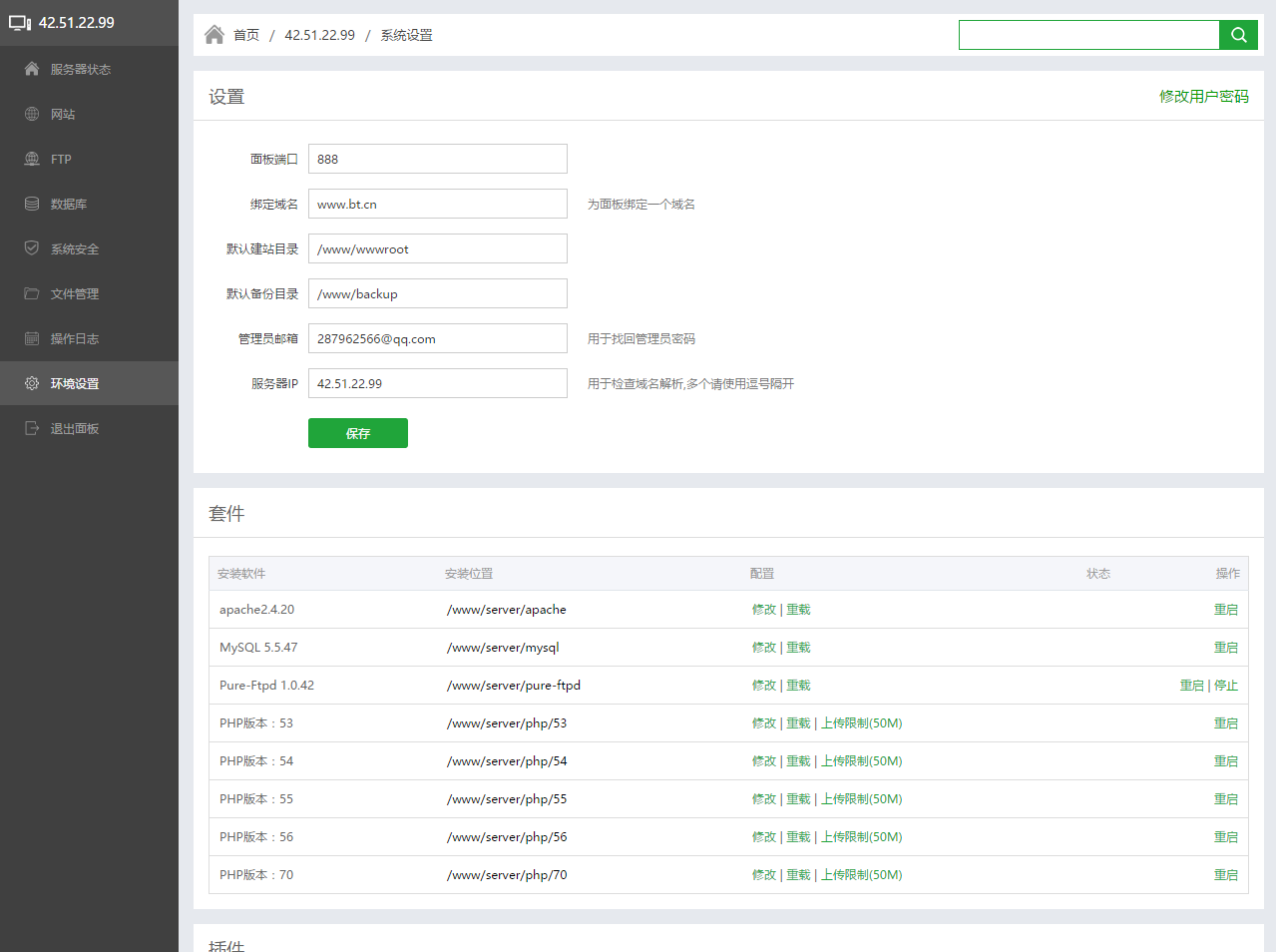Open the database icon in sidebar

pos(32,204)
